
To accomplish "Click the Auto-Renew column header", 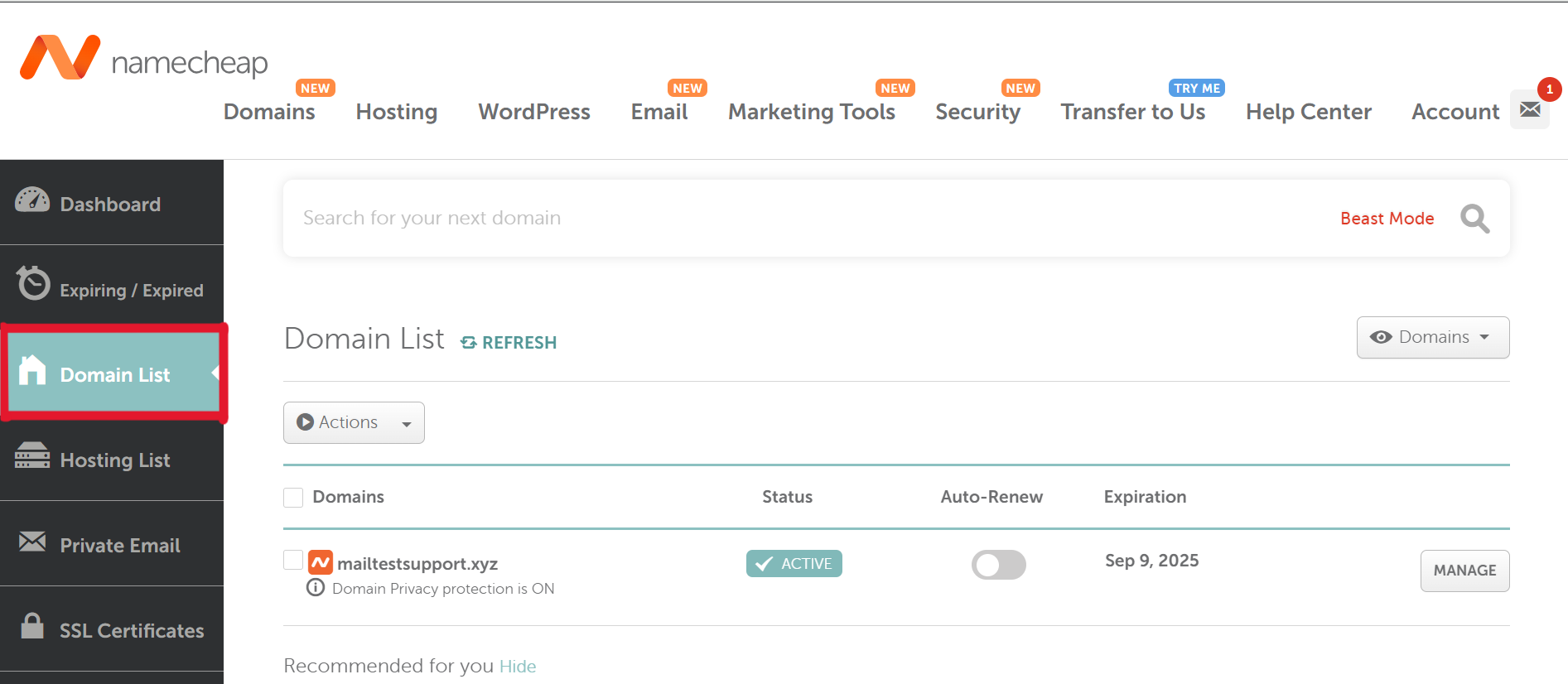I will click(x=991, y=497).
